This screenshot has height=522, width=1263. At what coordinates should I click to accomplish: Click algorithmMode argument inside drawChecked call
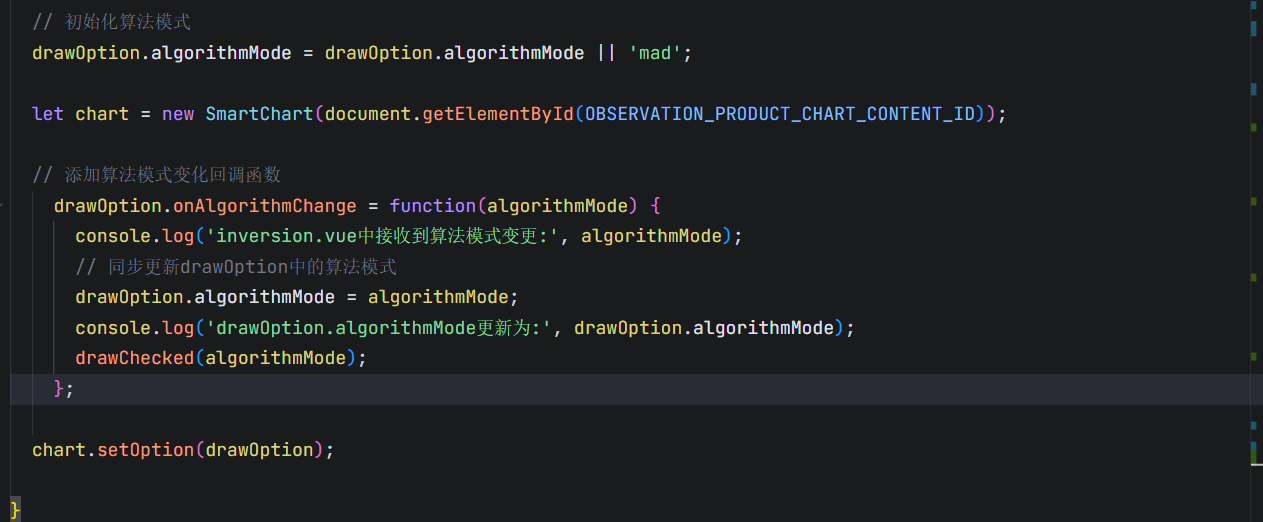[275, 358]
